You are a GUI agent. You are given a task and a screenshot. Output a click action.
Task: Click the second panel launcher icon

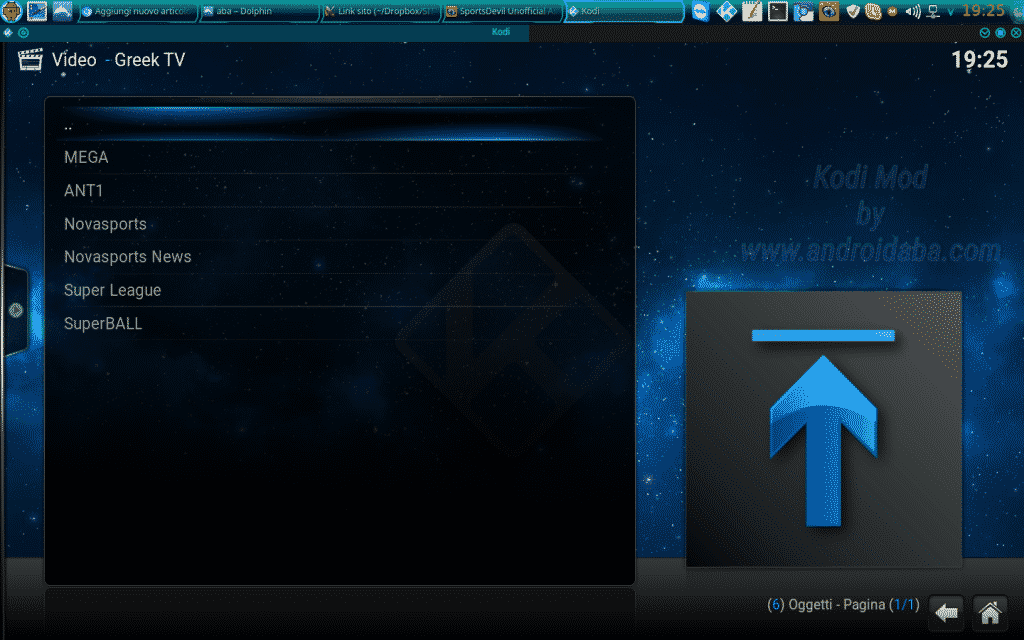(37, 11)
